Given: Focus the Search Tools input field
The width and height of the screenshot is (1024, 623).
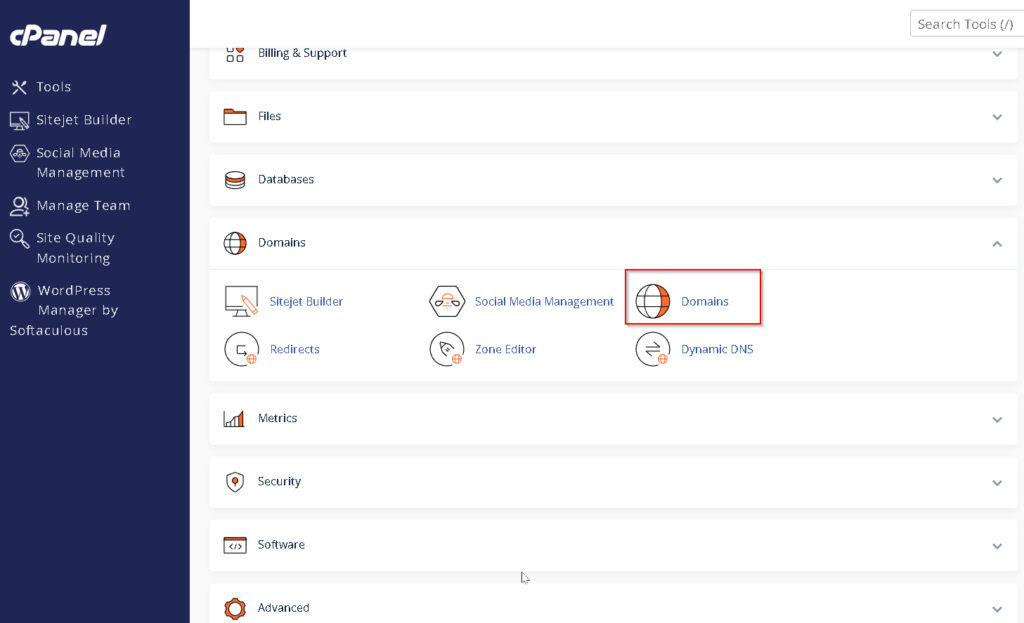Looking at the screenshot, I should (x=967, y=24).
